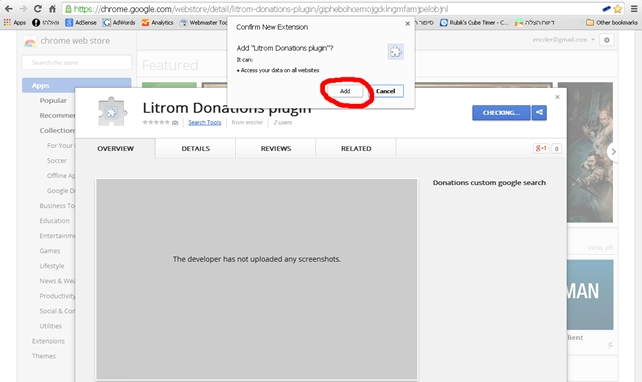The image size is (642, 382).
Task: Click the star rating of the plugin
Action: 156,122
